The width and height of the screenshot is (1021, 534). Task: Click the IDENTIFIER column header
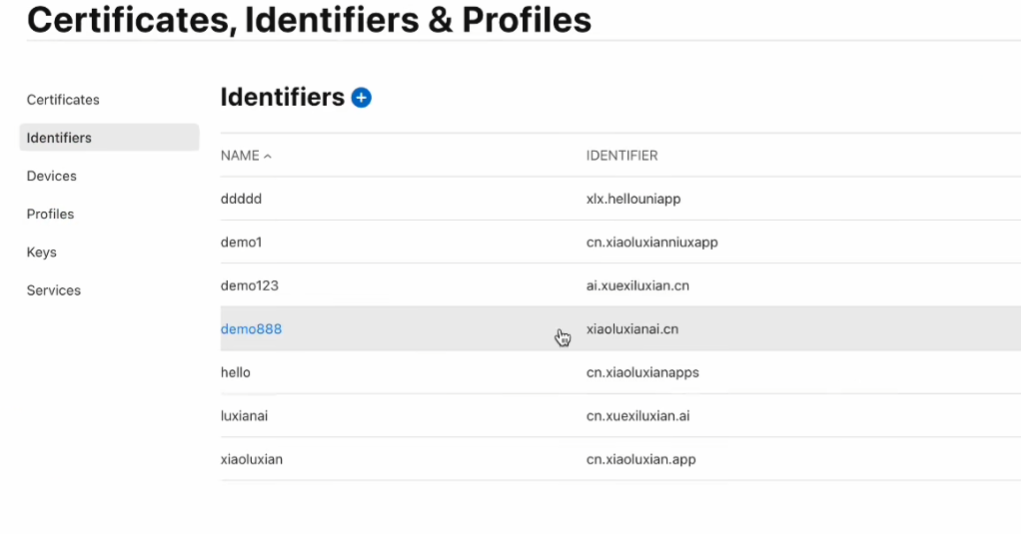pyautogui.click(x=622, y=156)
